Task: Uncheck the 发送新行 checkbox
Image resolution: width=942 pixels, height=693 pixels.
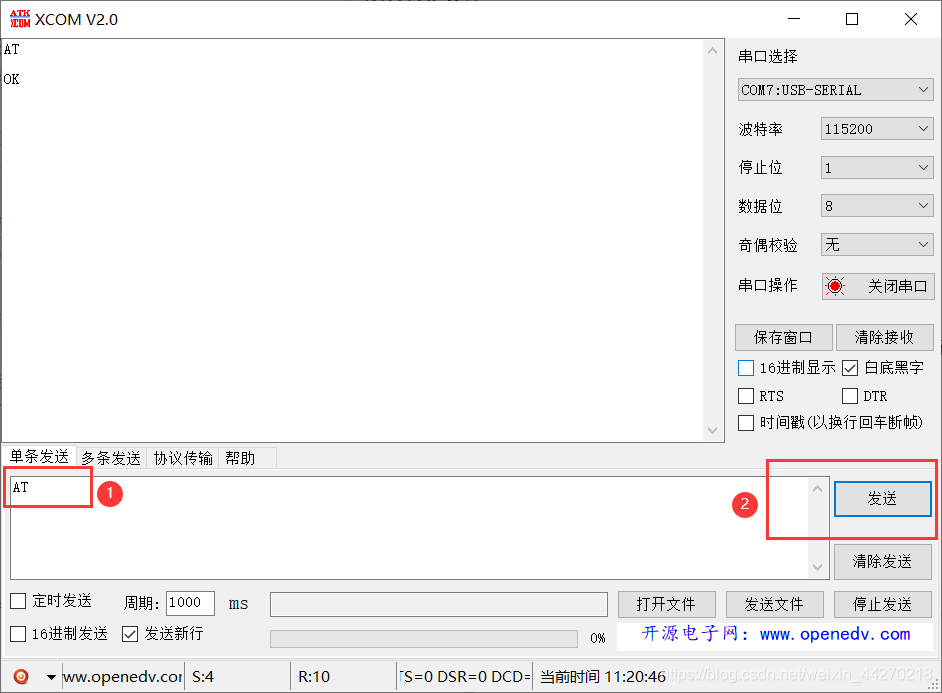Action: tap(130, 634)
